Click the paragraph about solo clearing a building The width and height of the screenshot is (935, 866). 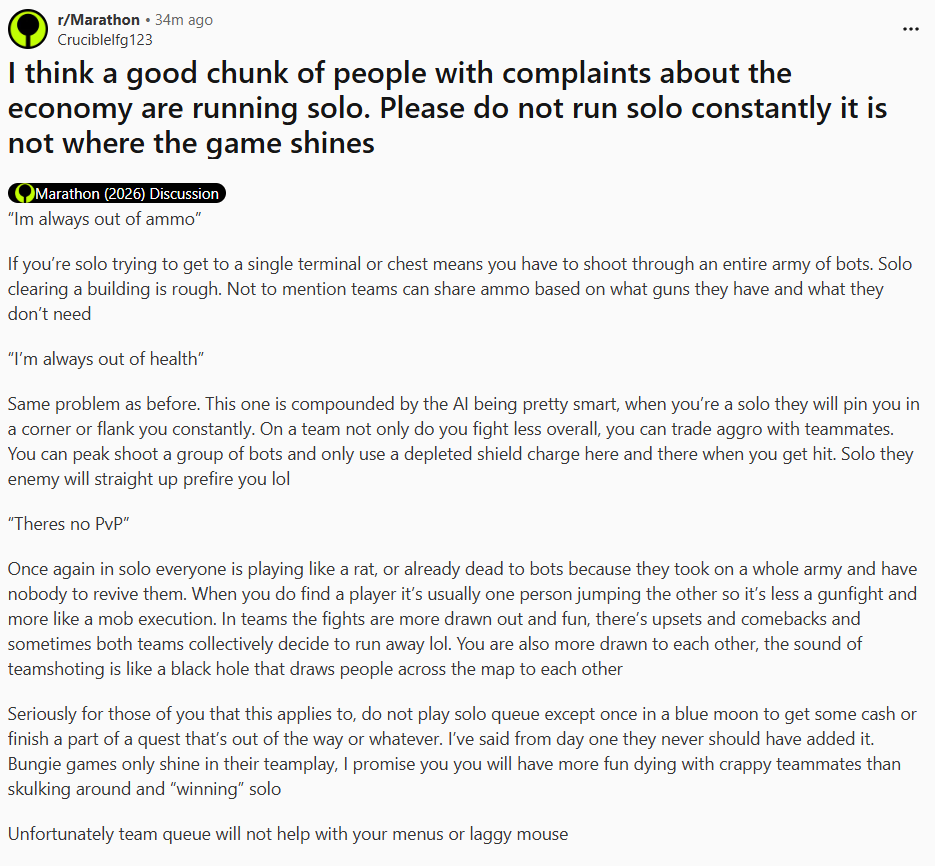pyautogui.click(x=459, y=289)
